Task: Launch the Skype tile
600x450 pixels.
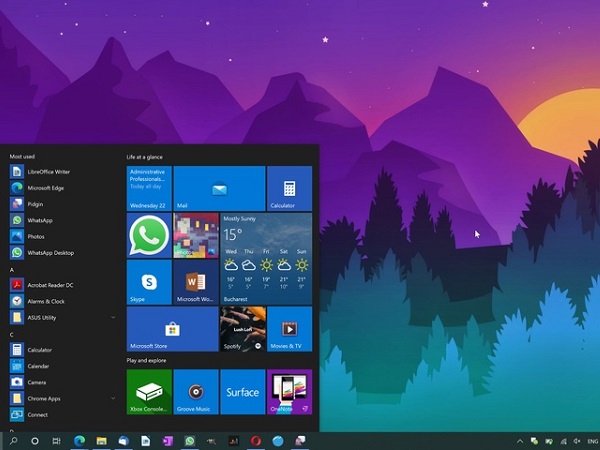Action: coord(149,282)
